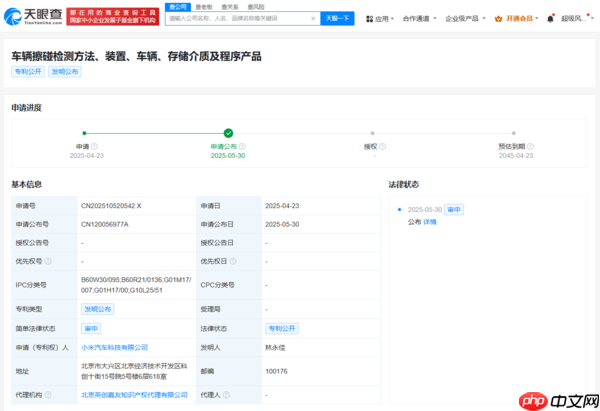600x411 pixels.
Task: Switch to the 查公司 search tab
Action: (177, 6)
